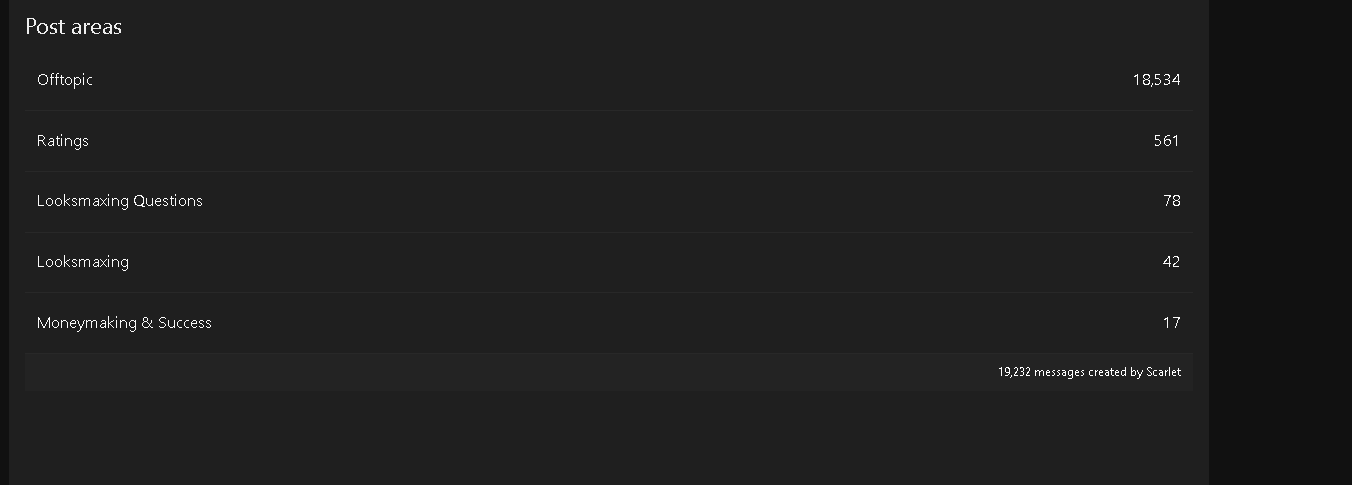Click the 42 Looksmaxing post count
This screenshot has height=485, width=1352.
[x=1172, y=262]
